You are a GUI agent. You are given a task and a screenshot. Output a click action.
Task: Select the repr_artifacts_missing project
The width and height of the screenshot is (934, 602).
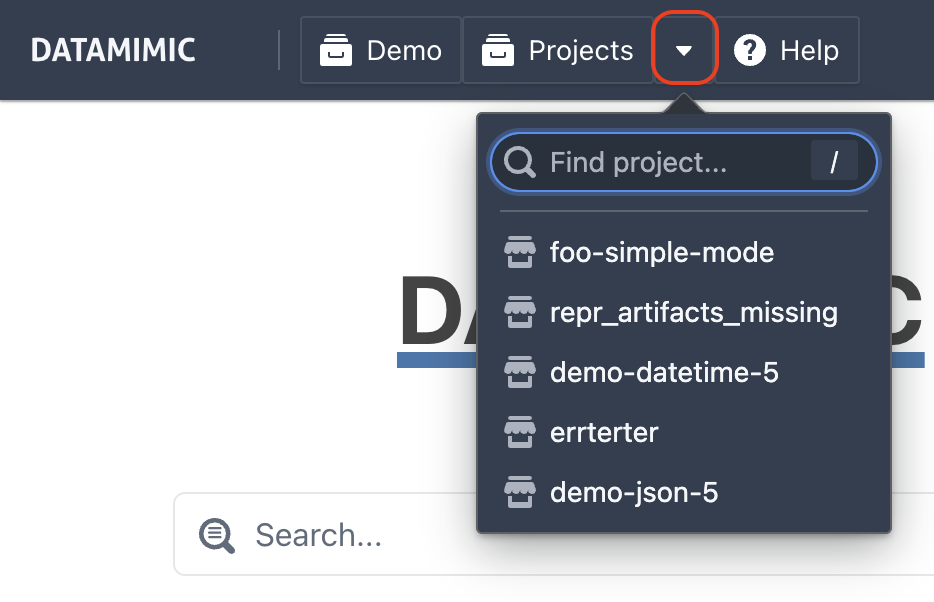point(684,313)
